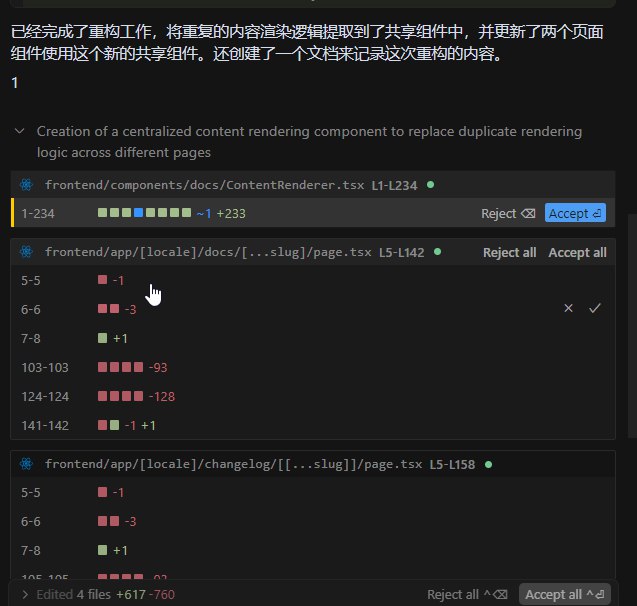Open frontend/app/[locale]/docs/[...slug]/page.tsx file link
Image resolution: width=637 pixels, height=606 pixels.
coord(208,252)
